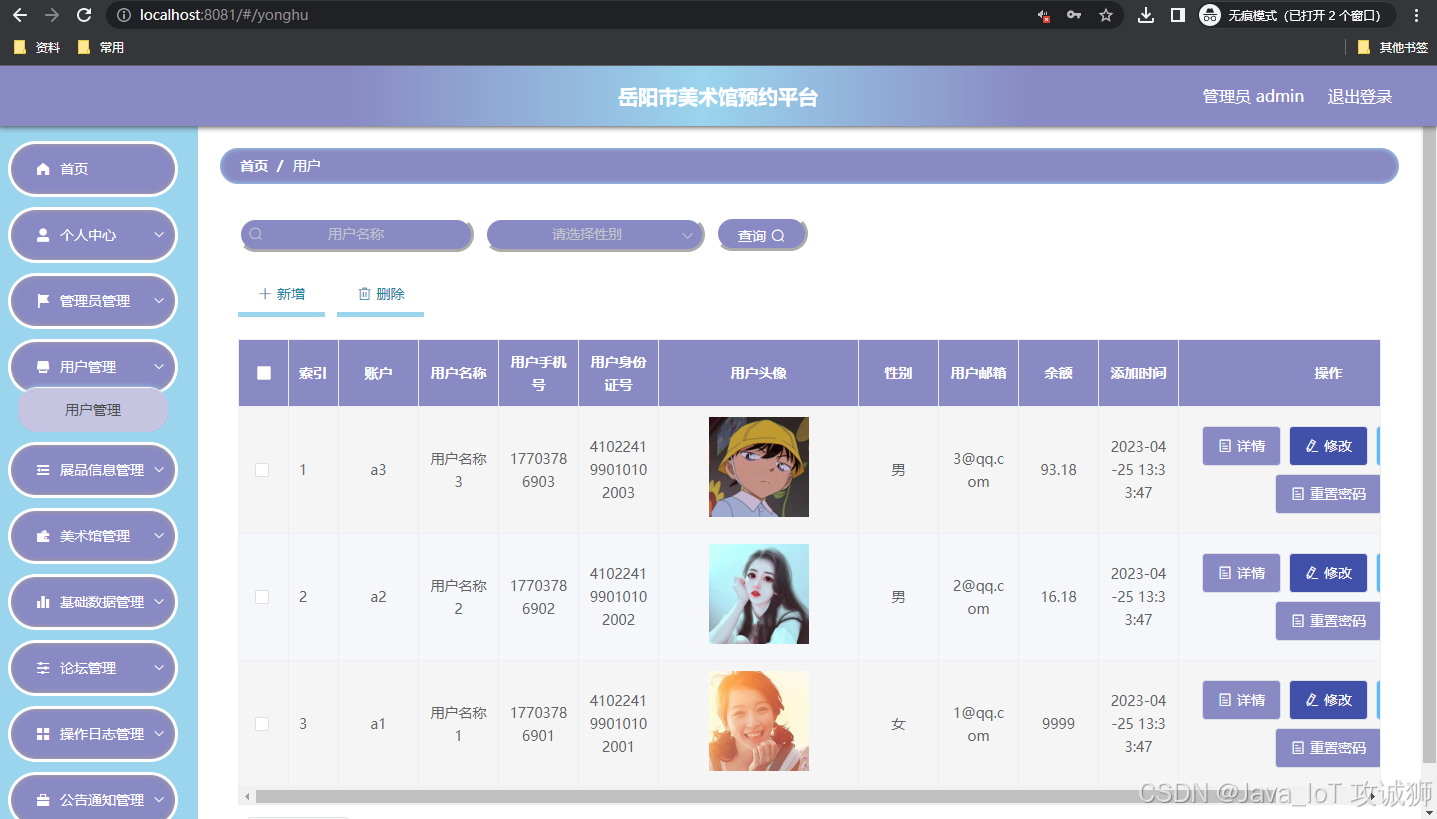Click 重置密码 for account a1
Viewport: 1437px width, 819px height.
1328,748
